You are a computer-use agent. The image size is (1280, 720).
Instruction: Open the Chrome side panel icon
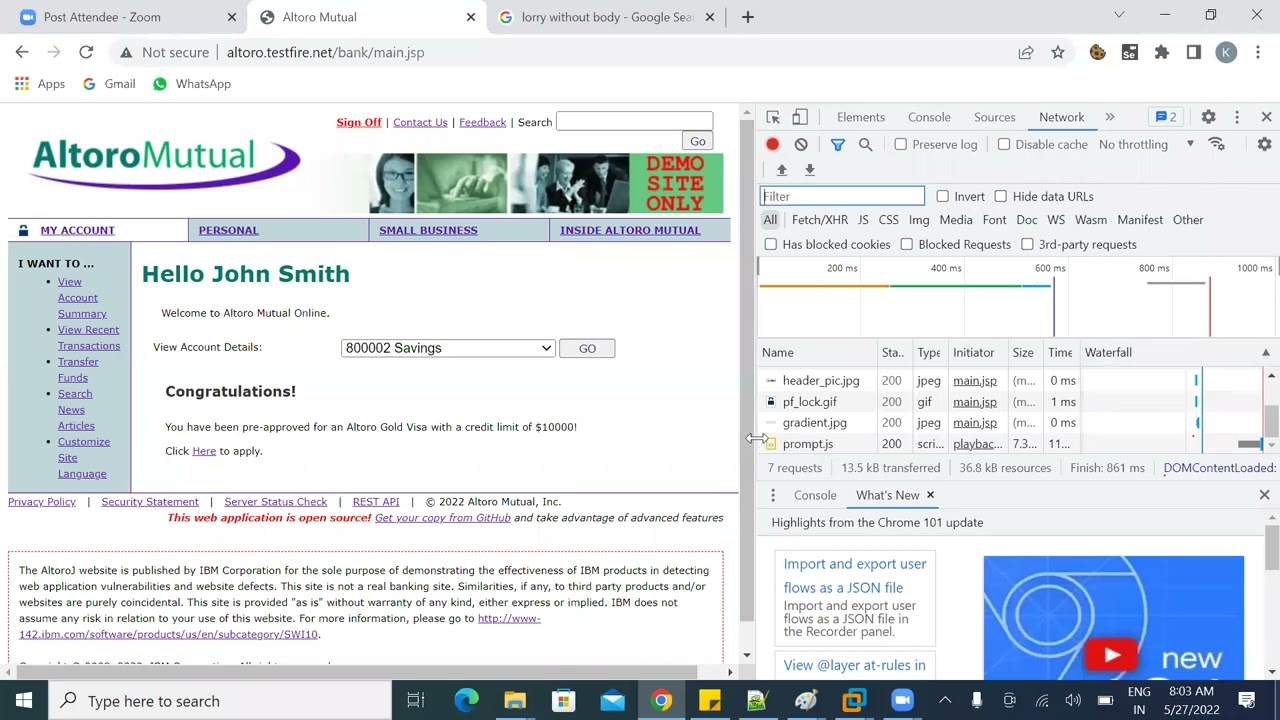[1194, 52]
